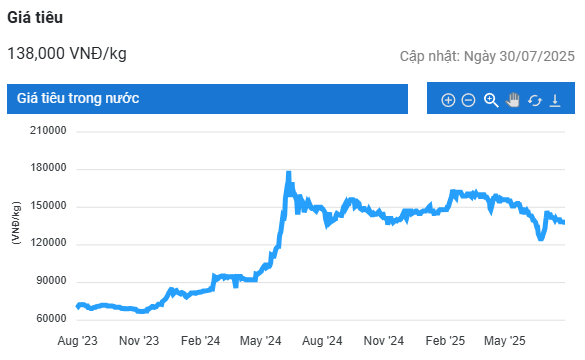The image size is (585, 360).
Task: Click the (VNĐ/kg) axis title
Action: (x=16, y=223)
